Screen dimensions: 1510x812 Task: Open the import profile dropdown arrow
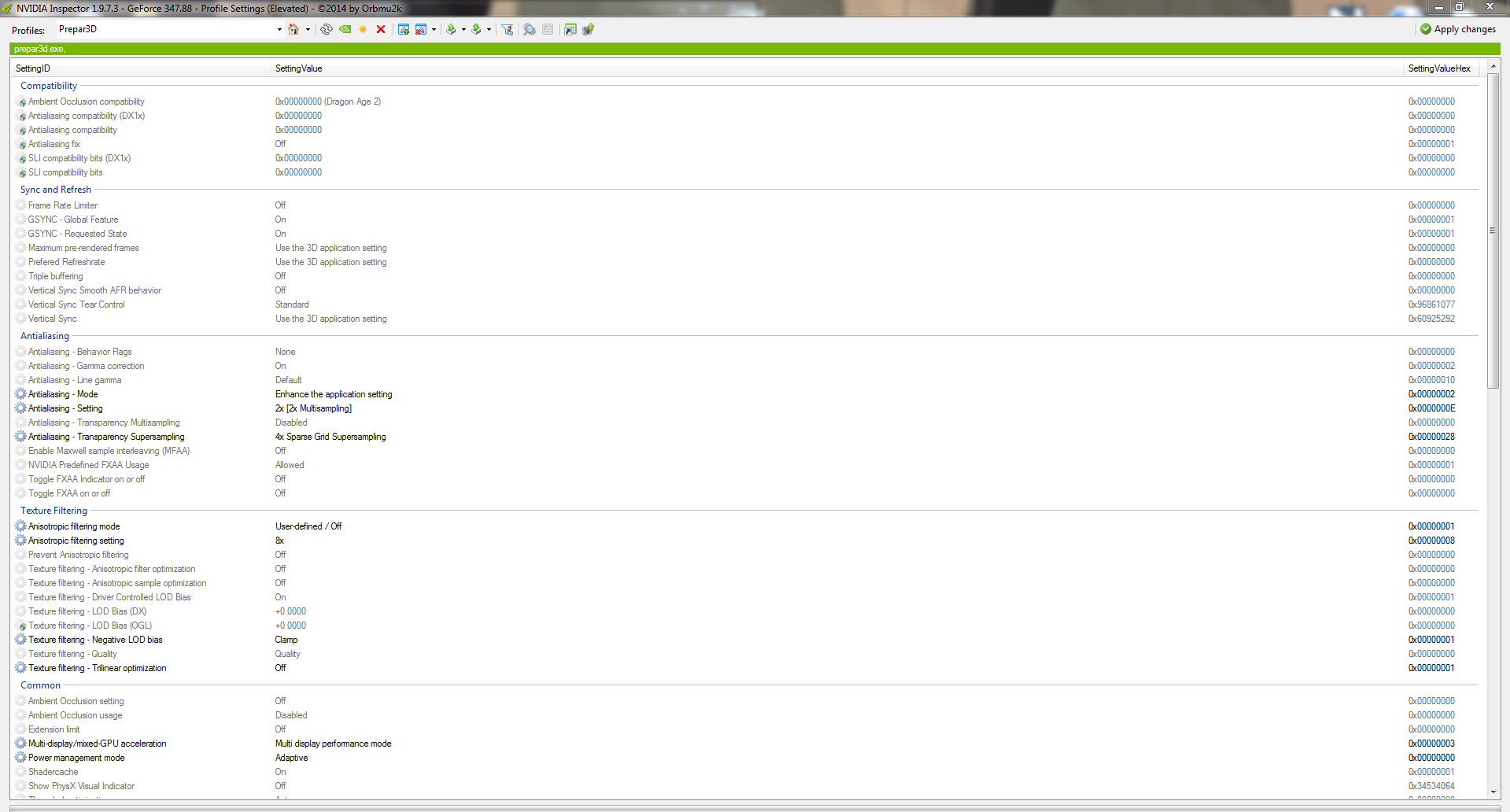[x=489, y=30]
